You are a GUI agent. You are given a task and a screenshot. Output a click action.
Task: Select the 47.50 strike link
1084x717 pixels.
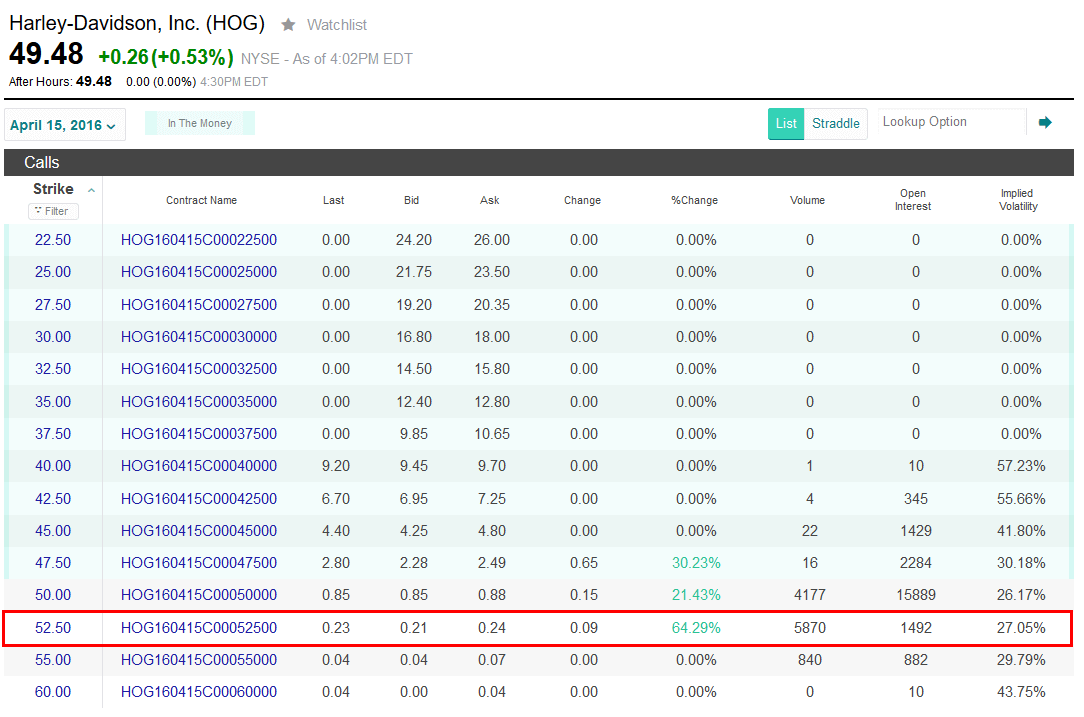point(53,563)
